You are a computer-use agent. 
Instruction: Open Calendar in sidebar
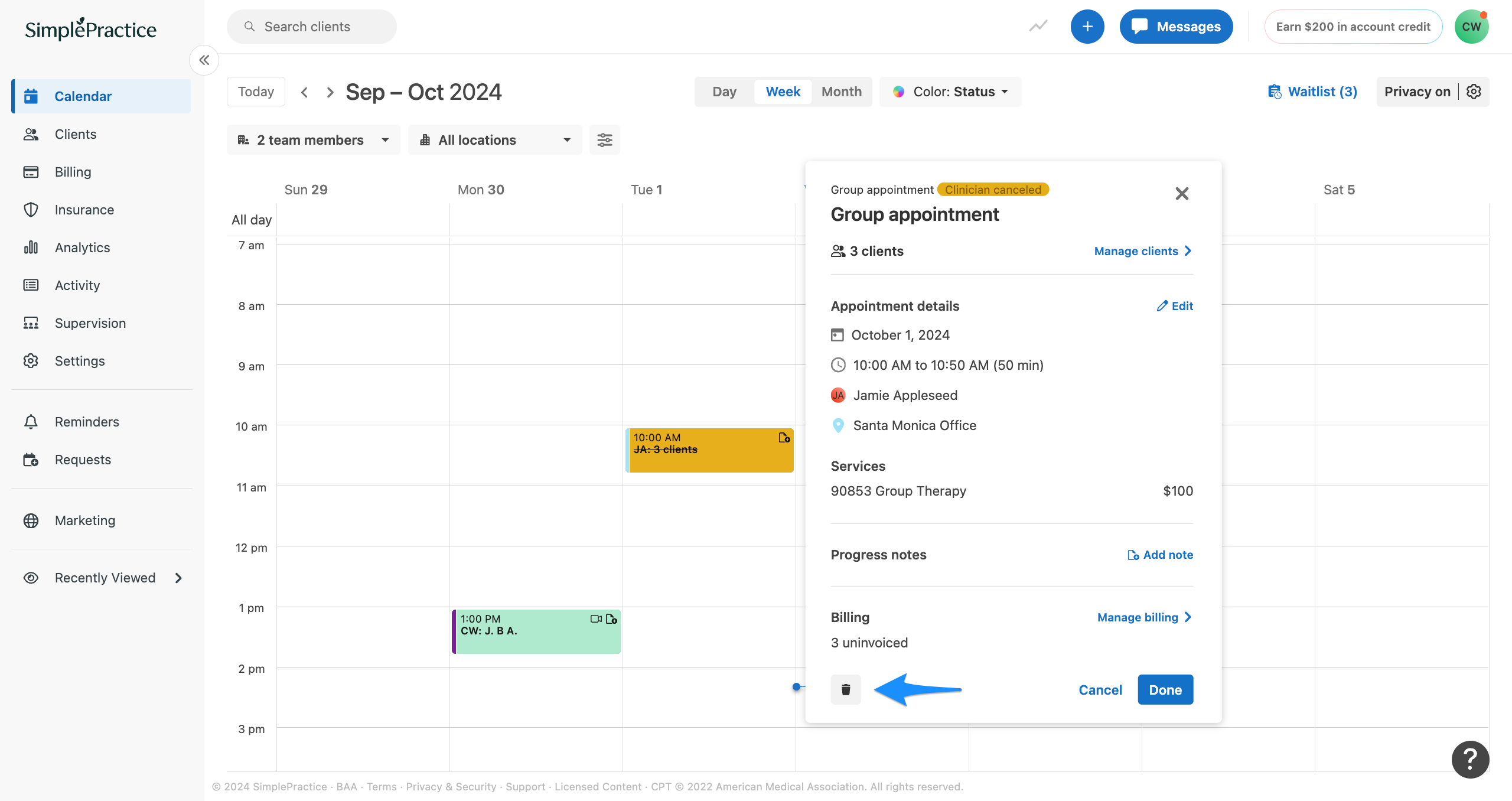pos(101,96)
